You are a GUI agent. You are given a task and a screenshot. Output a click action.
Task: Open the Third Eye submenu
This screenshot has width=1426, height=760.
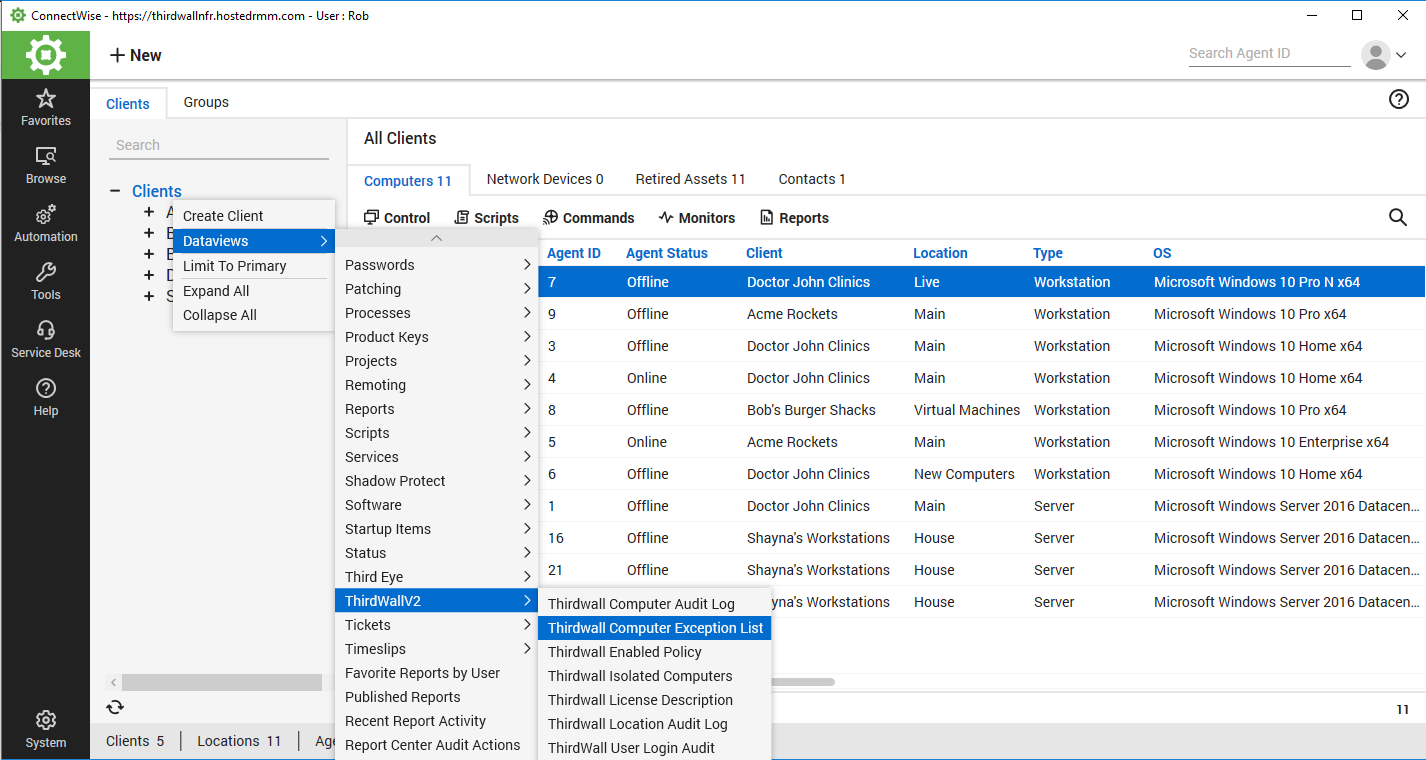coord(437,577)
